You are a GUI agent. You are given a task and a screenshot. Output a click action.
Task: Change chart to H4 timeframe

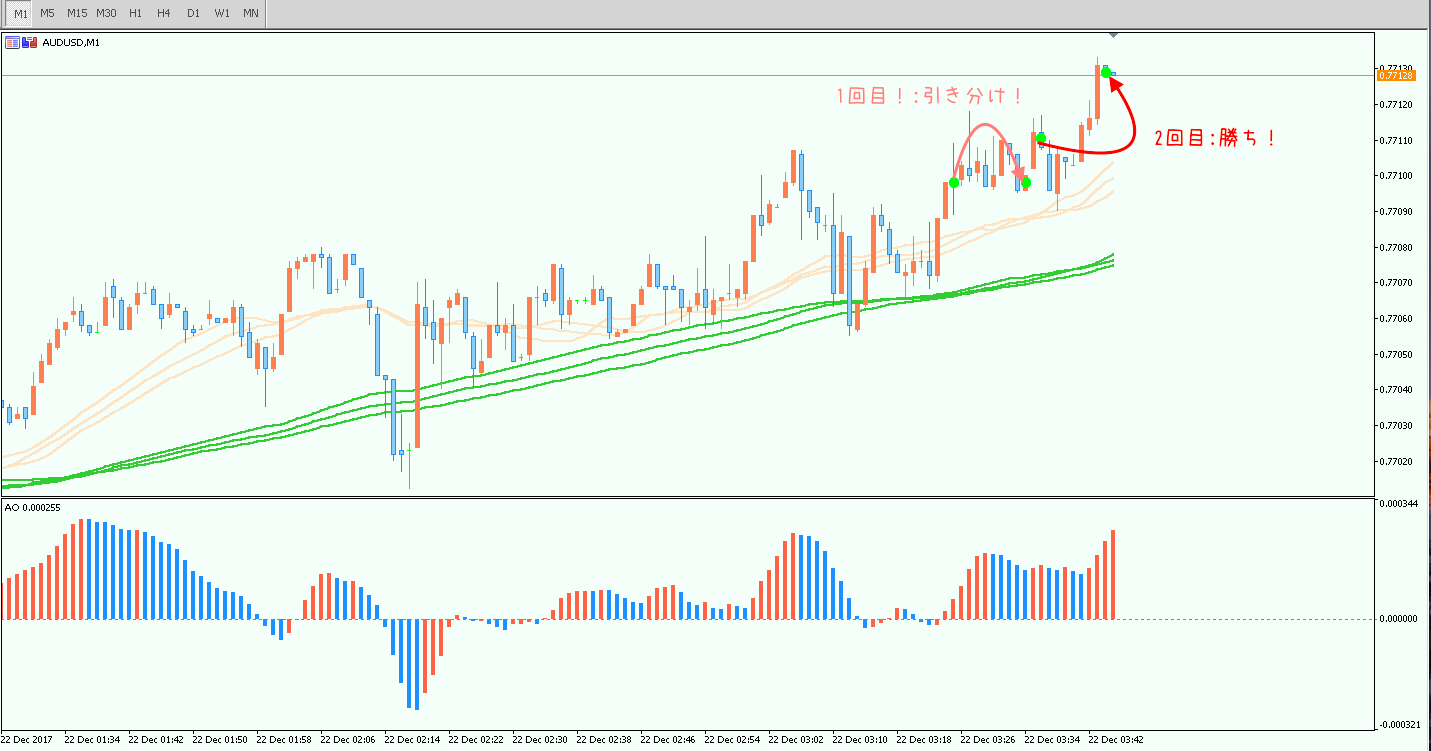point(164,13)
